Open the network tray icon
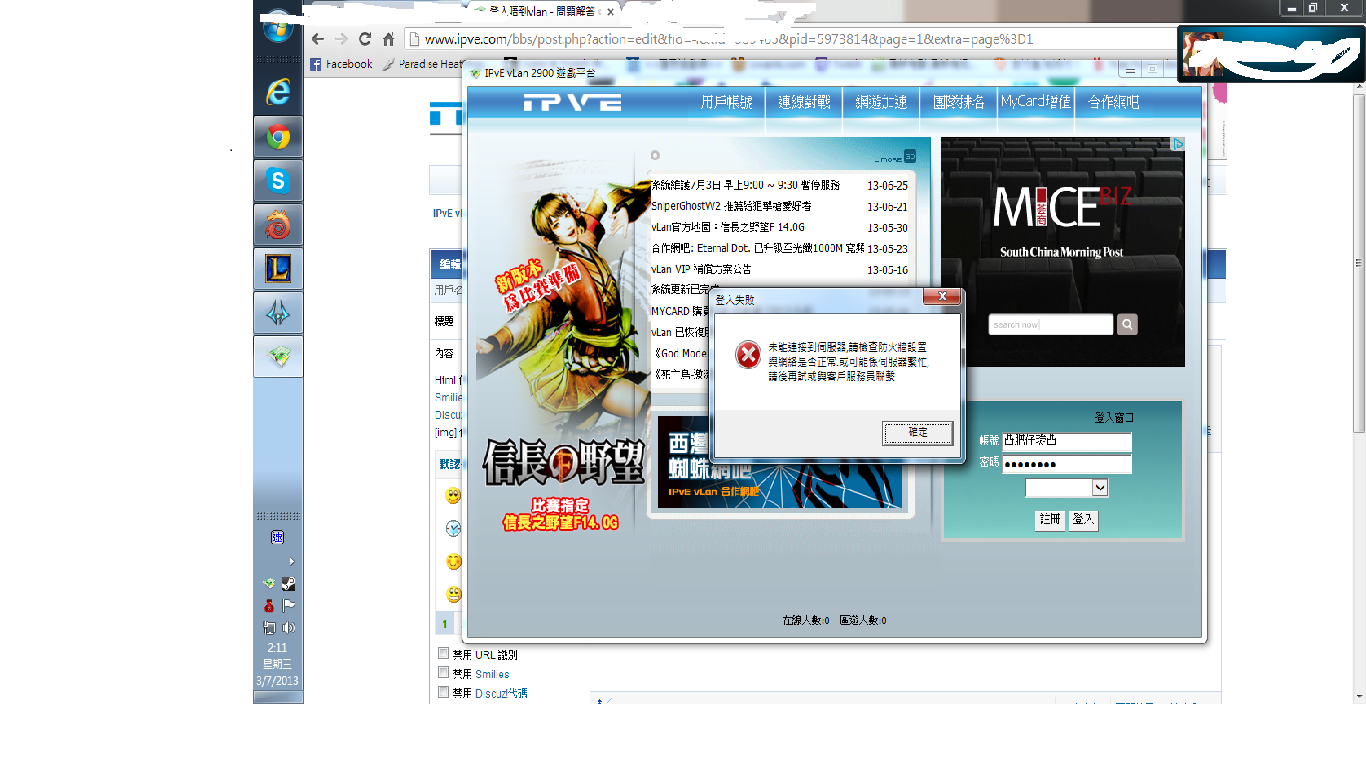 point(268,628)
